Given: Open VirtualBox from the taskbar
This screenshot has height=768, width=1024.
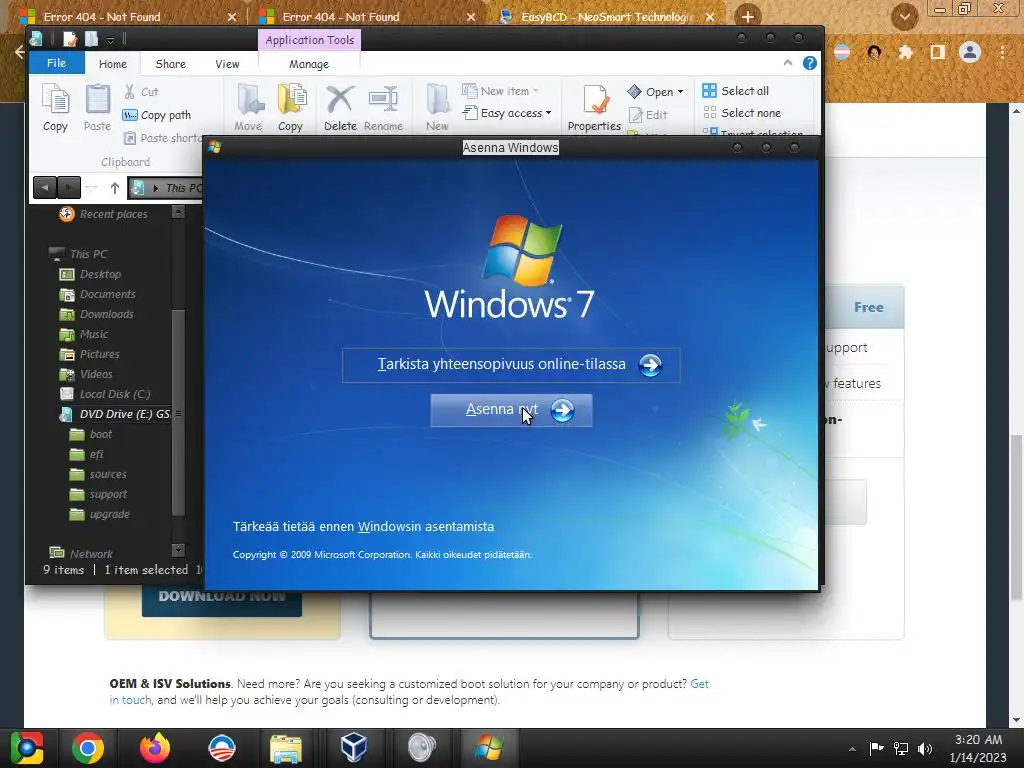Looking at the screenshot, I should tap(353, 748).
